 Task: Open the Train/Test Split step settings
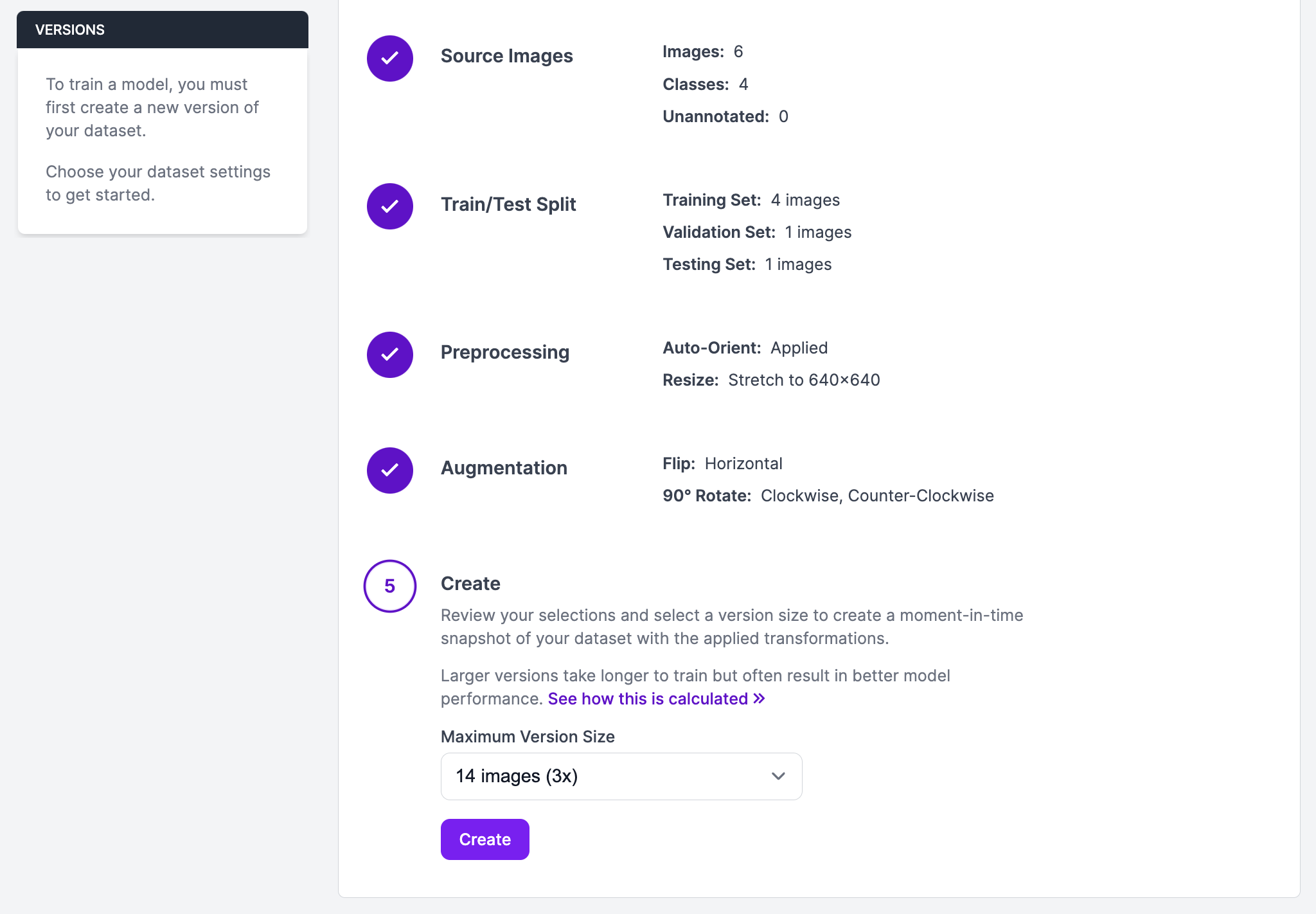point(508,204)
